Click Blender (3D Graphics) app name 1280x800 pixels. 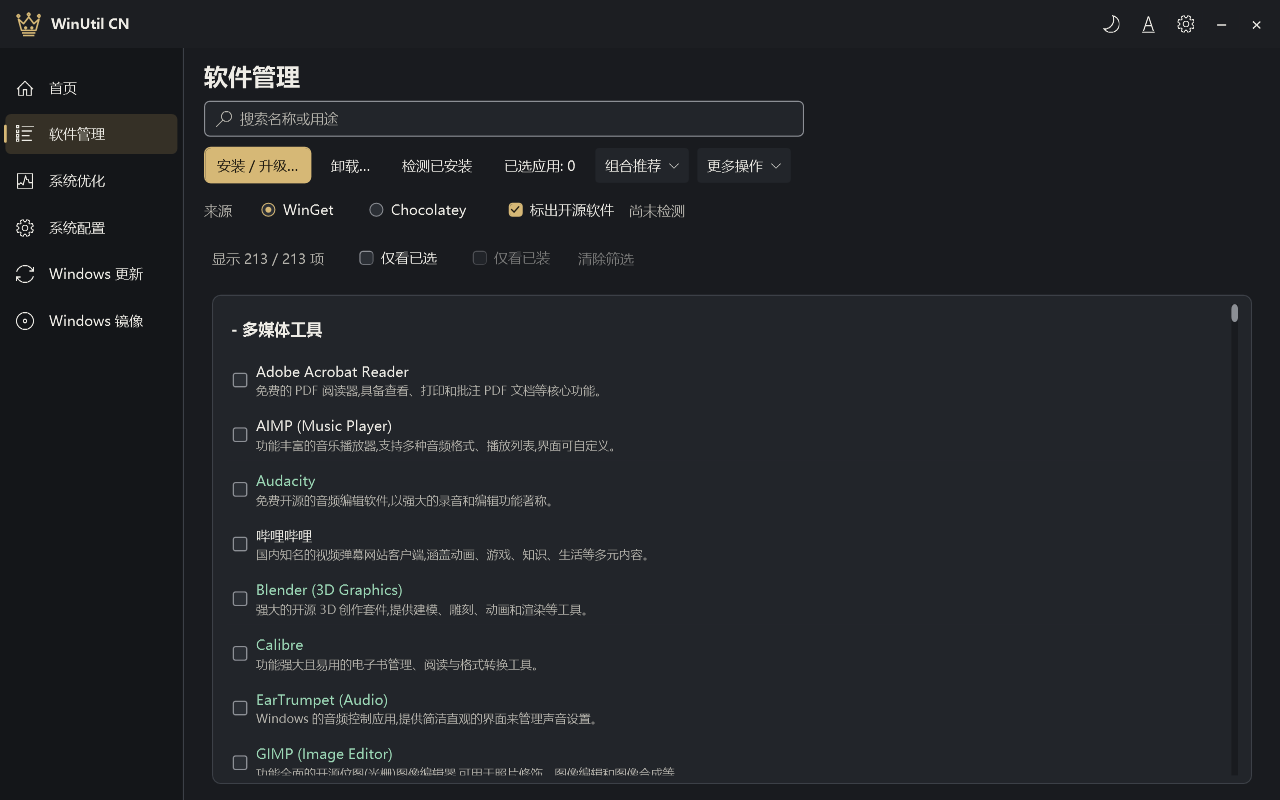pos(329,590)
